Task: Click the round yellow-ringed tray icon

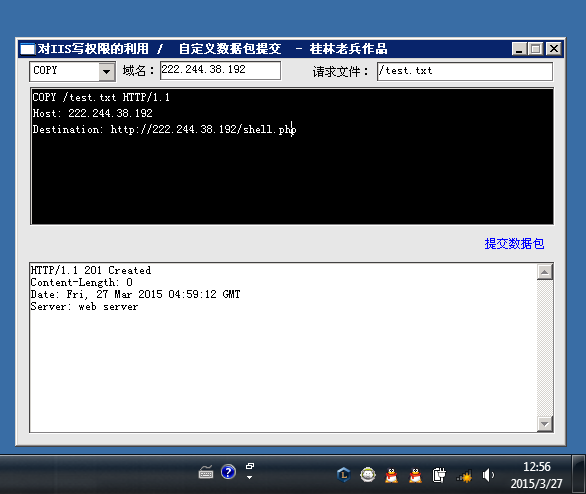Action: pos(368,475)
